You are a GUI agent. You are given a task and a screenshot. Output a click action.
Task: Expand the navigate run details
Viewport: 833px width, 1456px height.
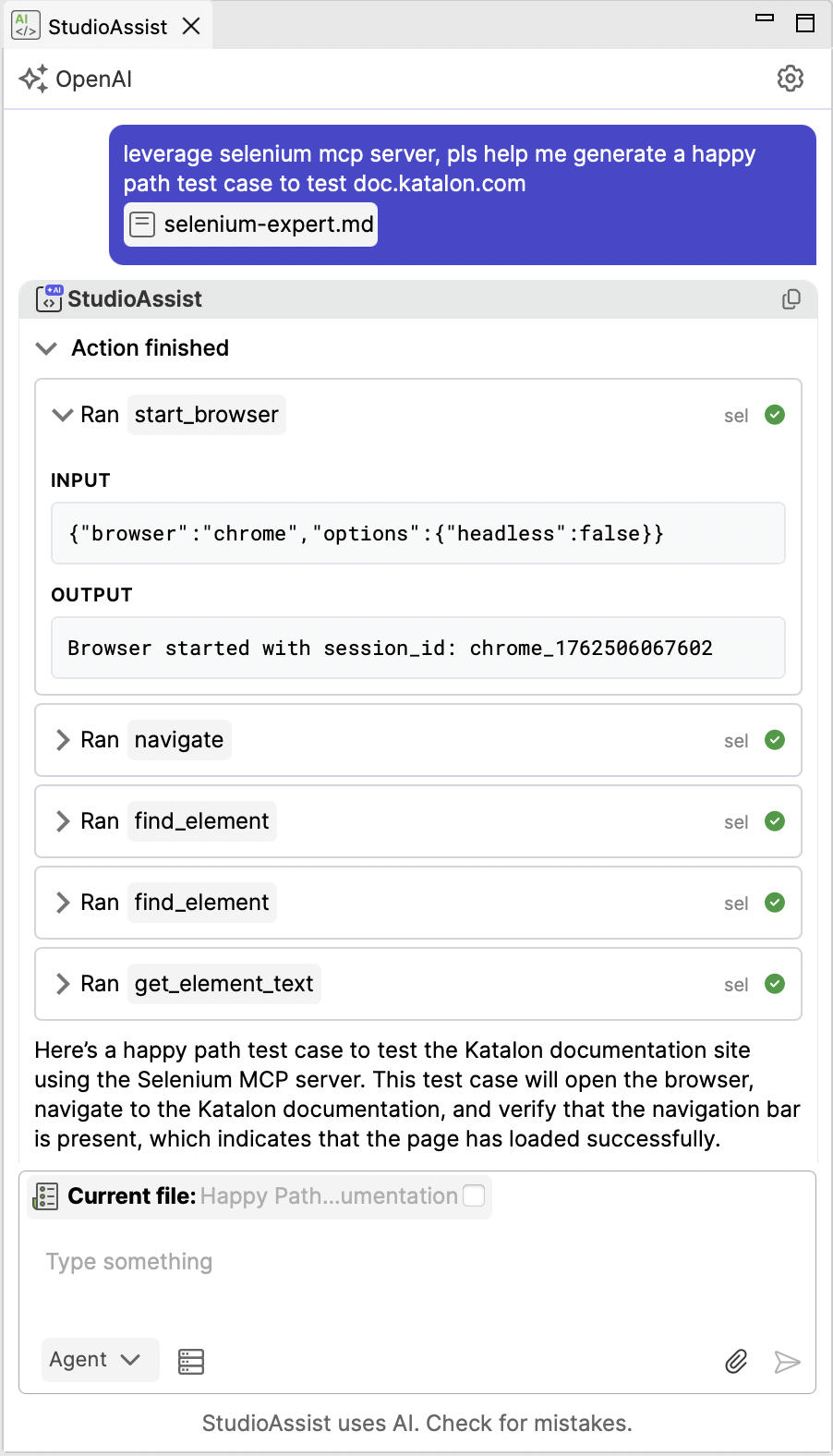click(x=62, y=739)
